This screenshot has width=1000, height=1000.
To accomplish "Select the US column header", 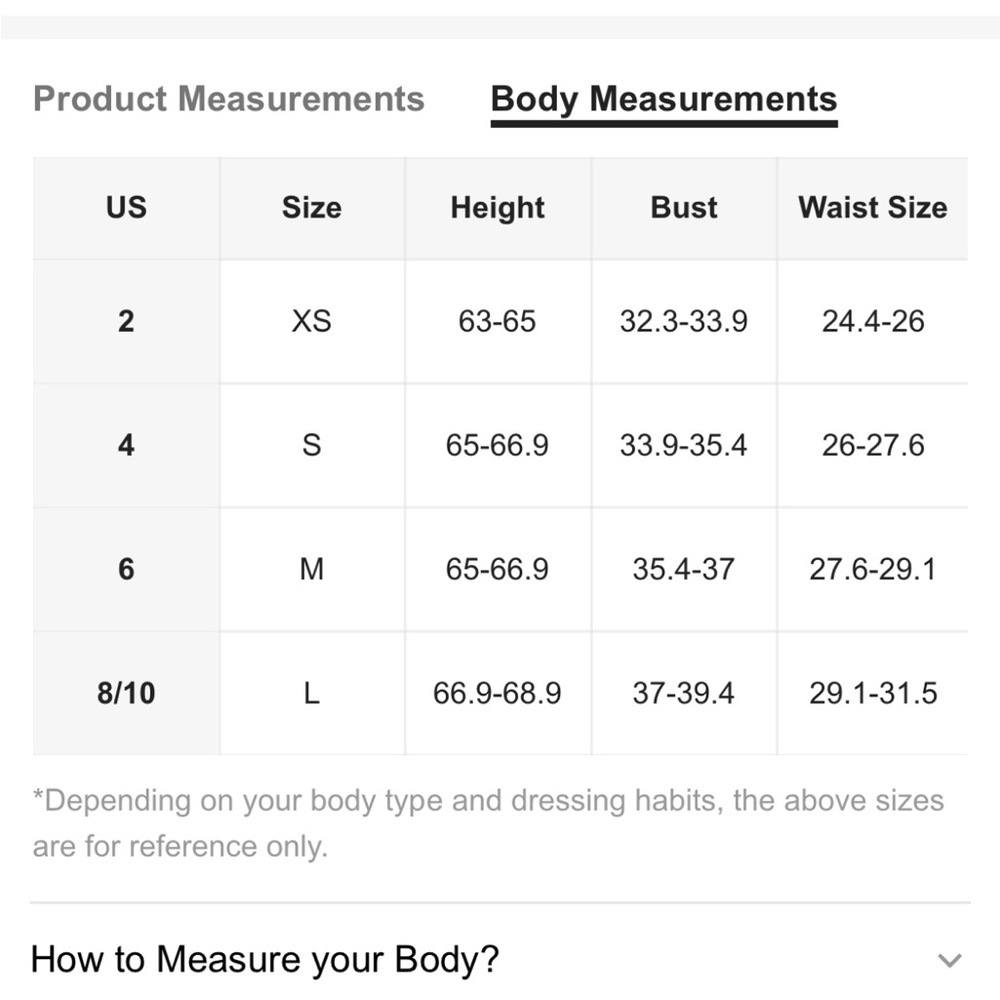I will click(126, 208).
